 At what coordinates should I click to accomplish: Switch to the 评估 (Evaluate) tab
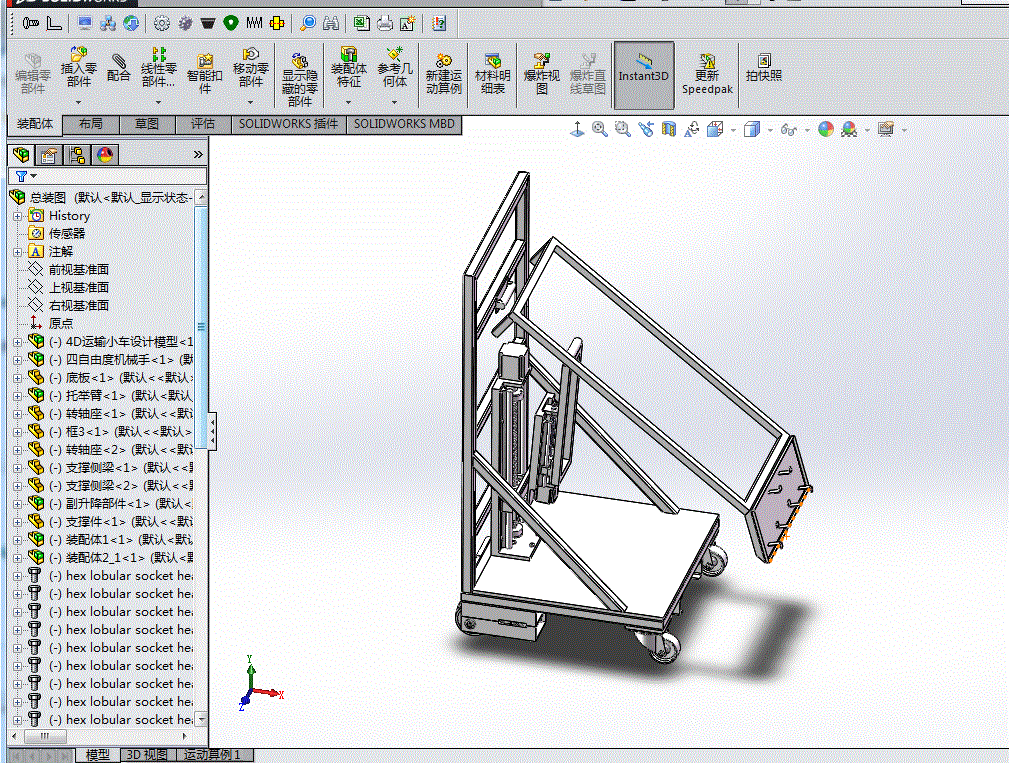click(x=203, y=124)
